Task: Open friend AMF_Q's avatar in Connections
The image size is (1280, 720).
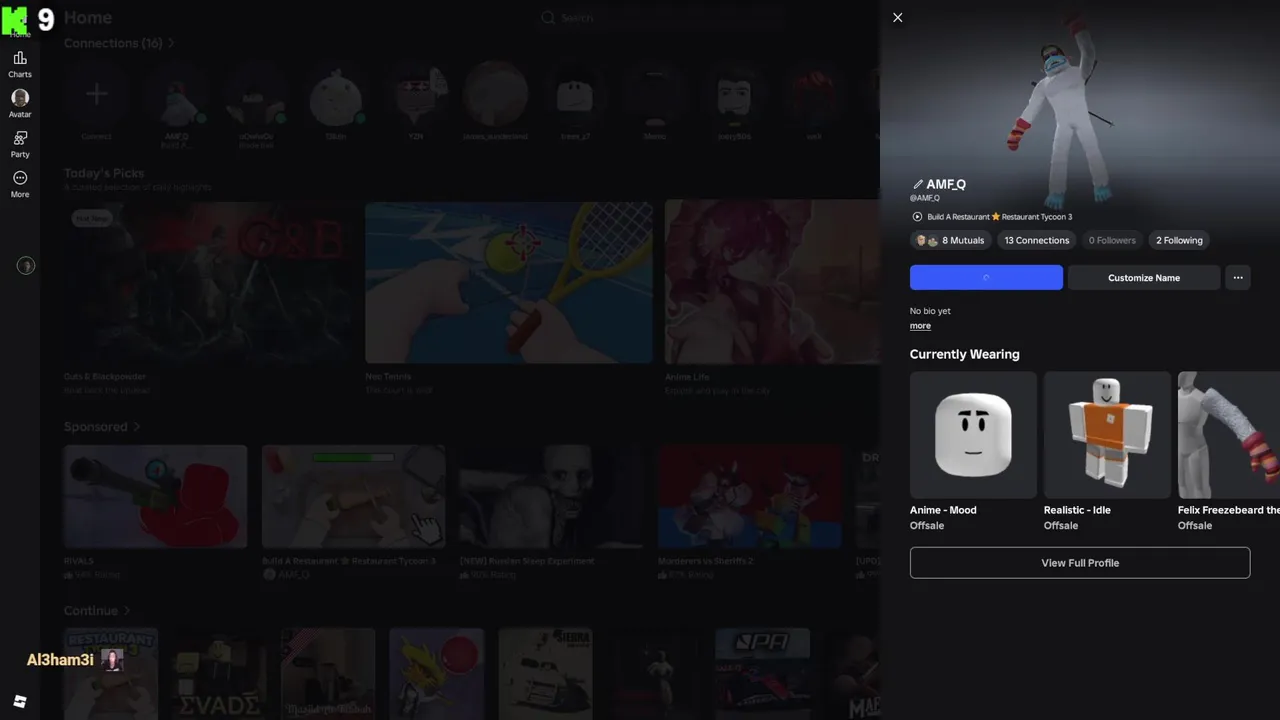Action: 176,94
